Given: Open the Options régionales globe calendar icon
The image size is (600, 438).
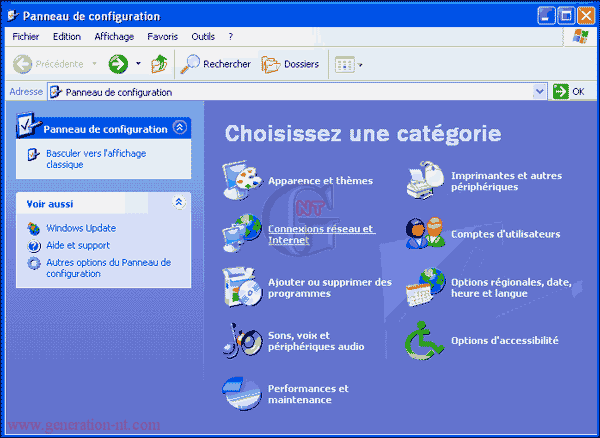Looking at the screenshot, I should click(426, 287).
